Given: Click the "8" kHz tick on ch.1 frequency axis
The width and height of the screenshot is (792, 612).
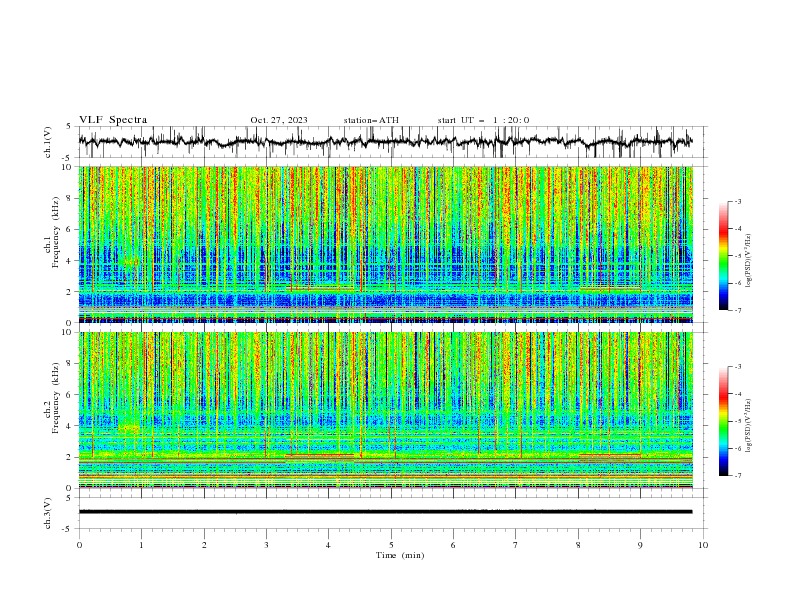Looking at the screenshot, I should tap(70, 198).
